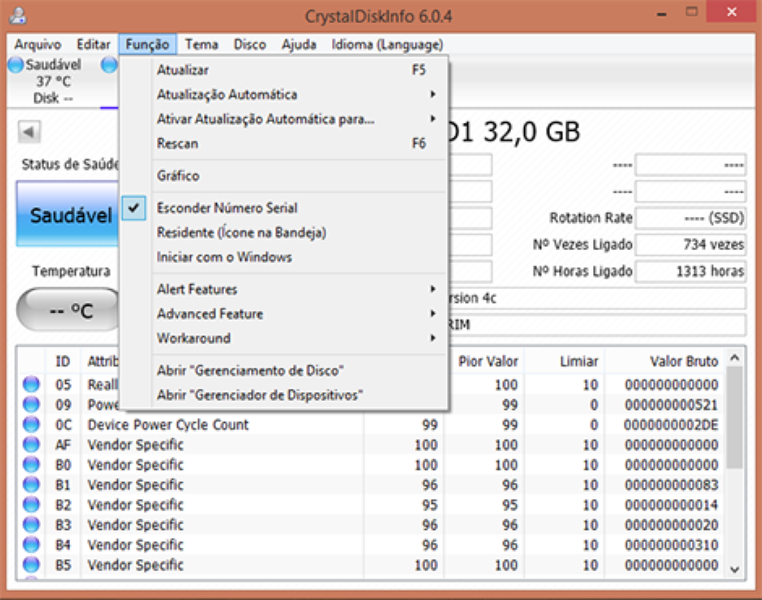The image size is (762, 600).
Task: Click the CrystalDiskInfo app icon in title bar
Action: (x=18, y=16)
